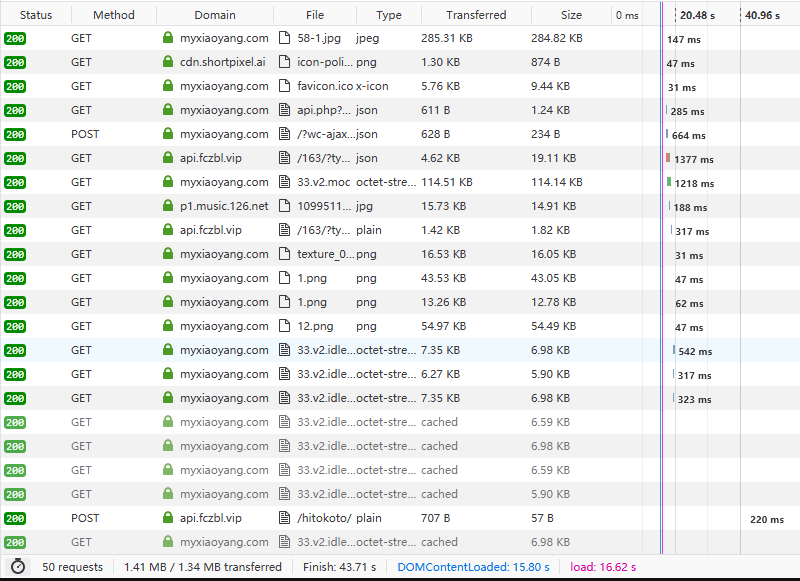Click the 285.31 KB transferred value
800x581 pixels.
pos(447,38)
